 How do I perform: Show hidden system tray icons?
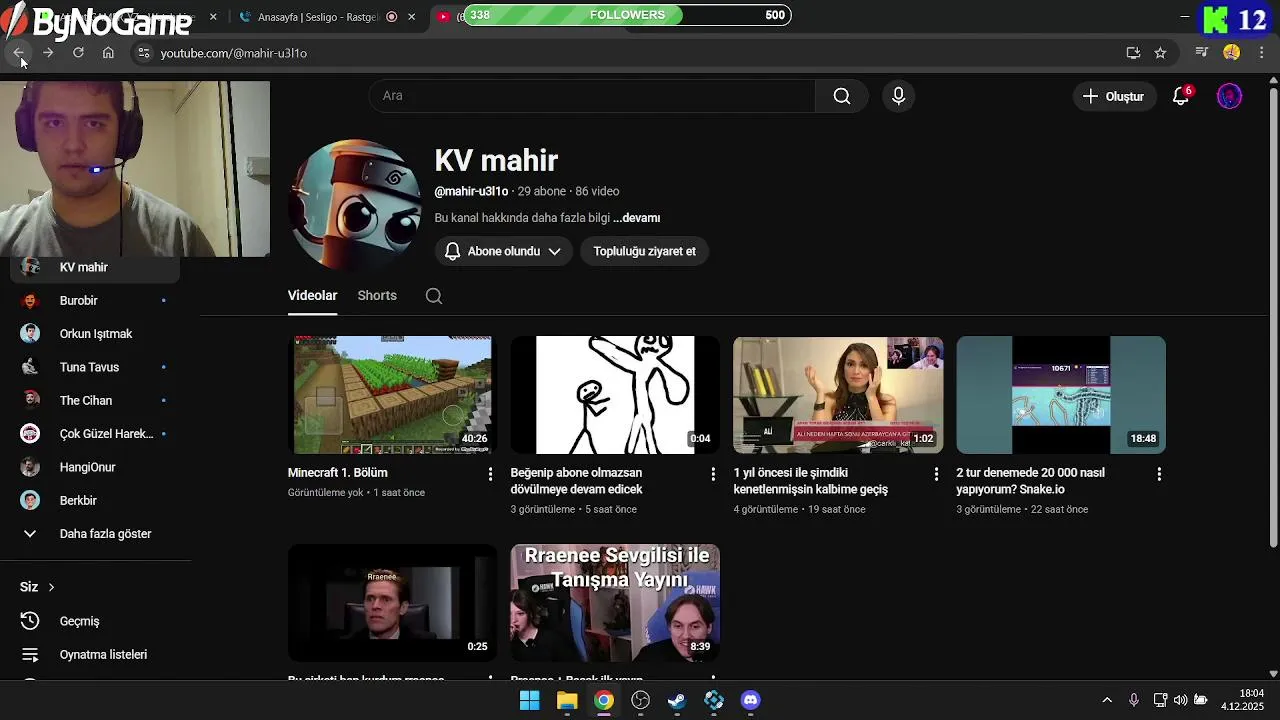click(1107, 700)
